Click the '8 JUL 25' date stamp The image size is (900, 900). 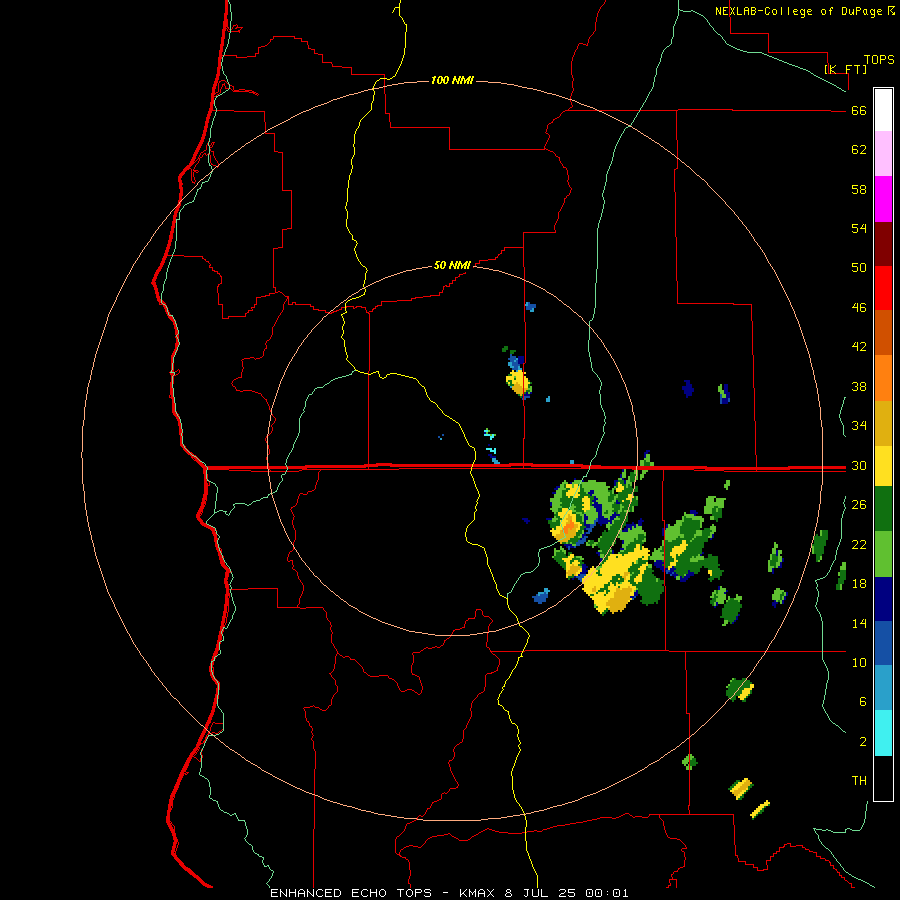point(541,893)
